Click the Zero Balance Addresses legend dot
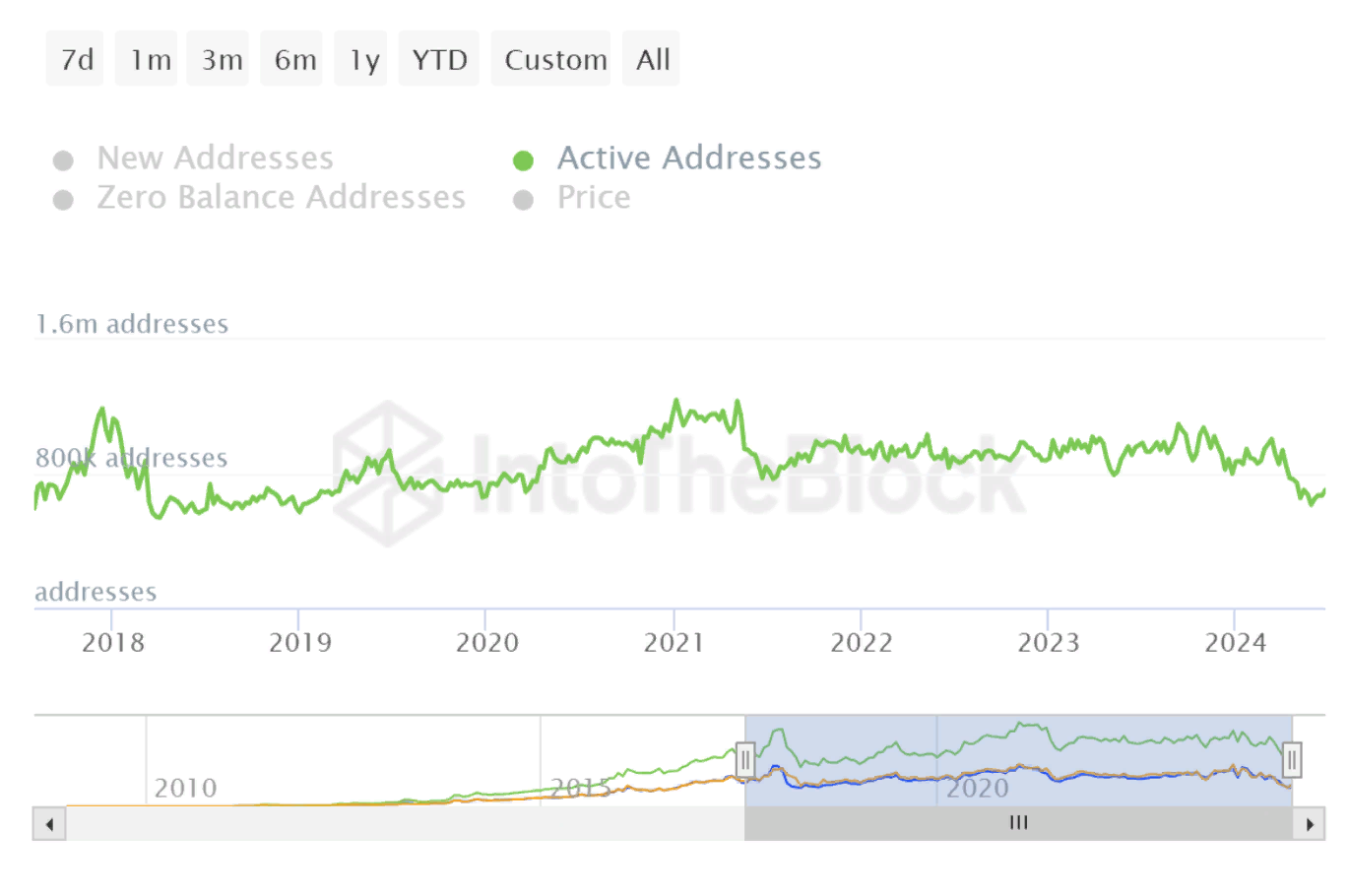Screen dimensions: 1348x896 pyautogui.click(x=63, y=200)
